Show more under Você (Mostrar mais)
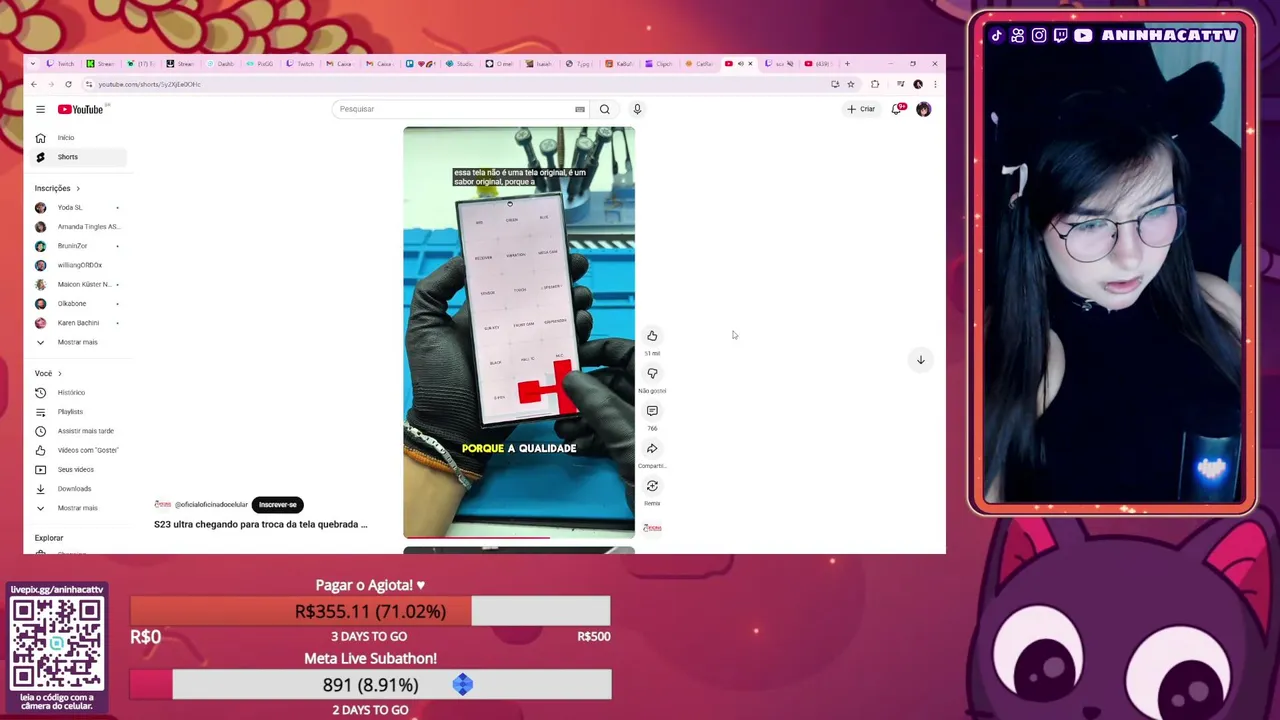Screen dimensions: 1280x720 (x=80, y=508)
